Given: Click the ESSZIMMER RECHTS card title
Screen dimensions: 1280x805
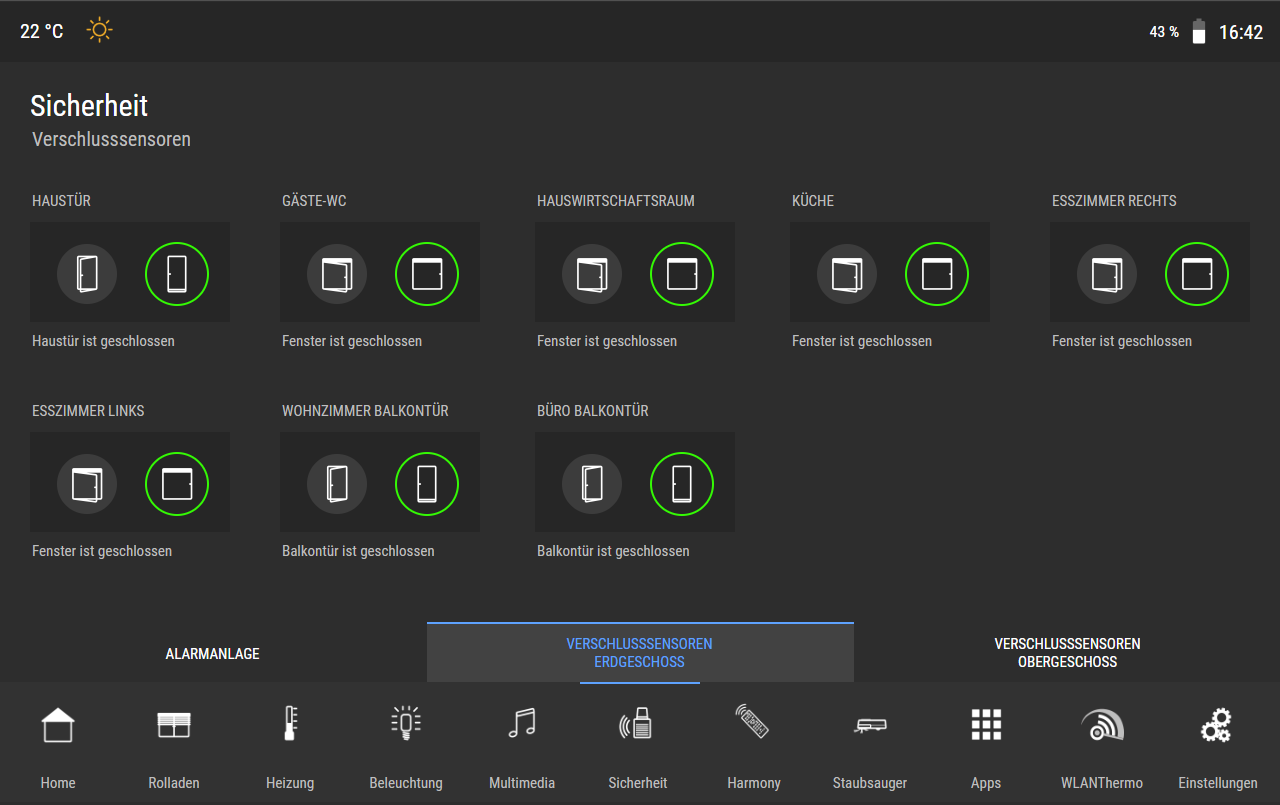Looking at the screenshot, I should pyautogui.click(x=1114, y=201).
